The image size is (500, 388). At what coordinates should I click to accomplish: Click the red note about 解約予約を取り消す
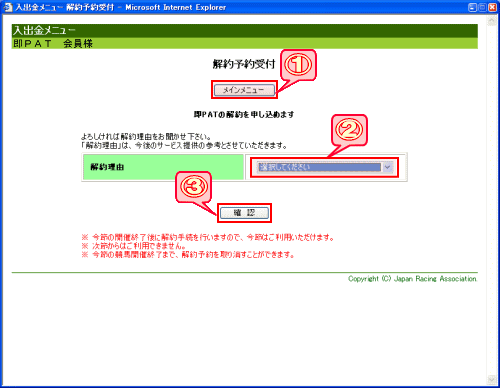click(188, 255)
